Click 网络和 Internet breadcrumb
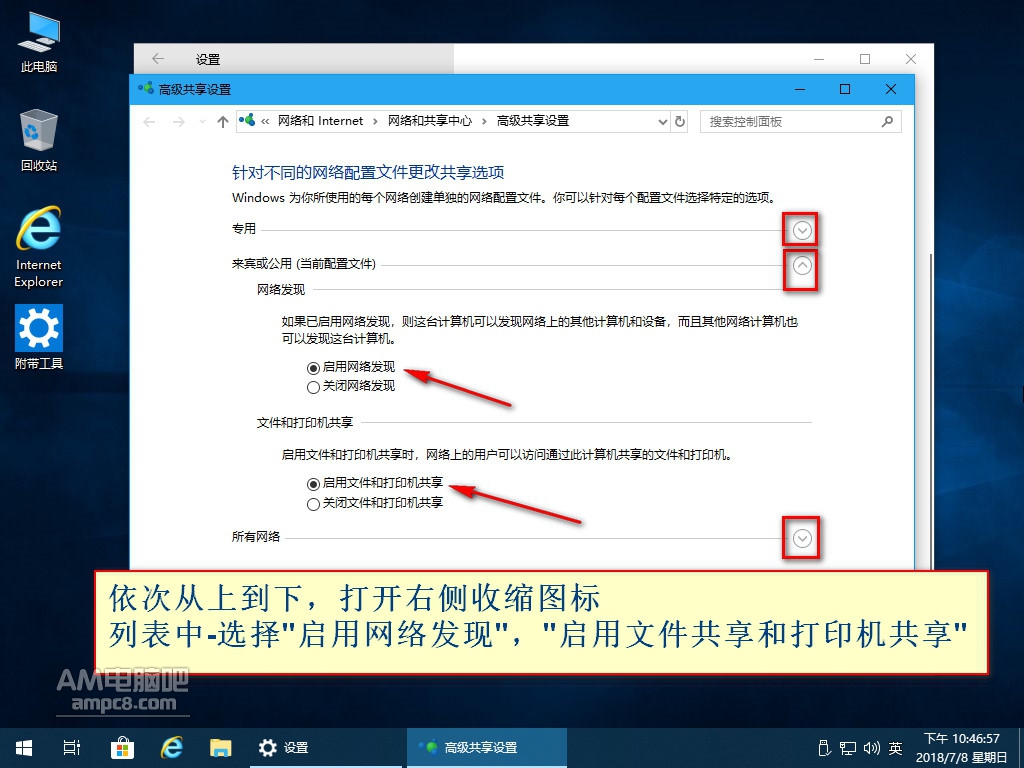Viewport: 1024px width, 768px height. (321, 121)
